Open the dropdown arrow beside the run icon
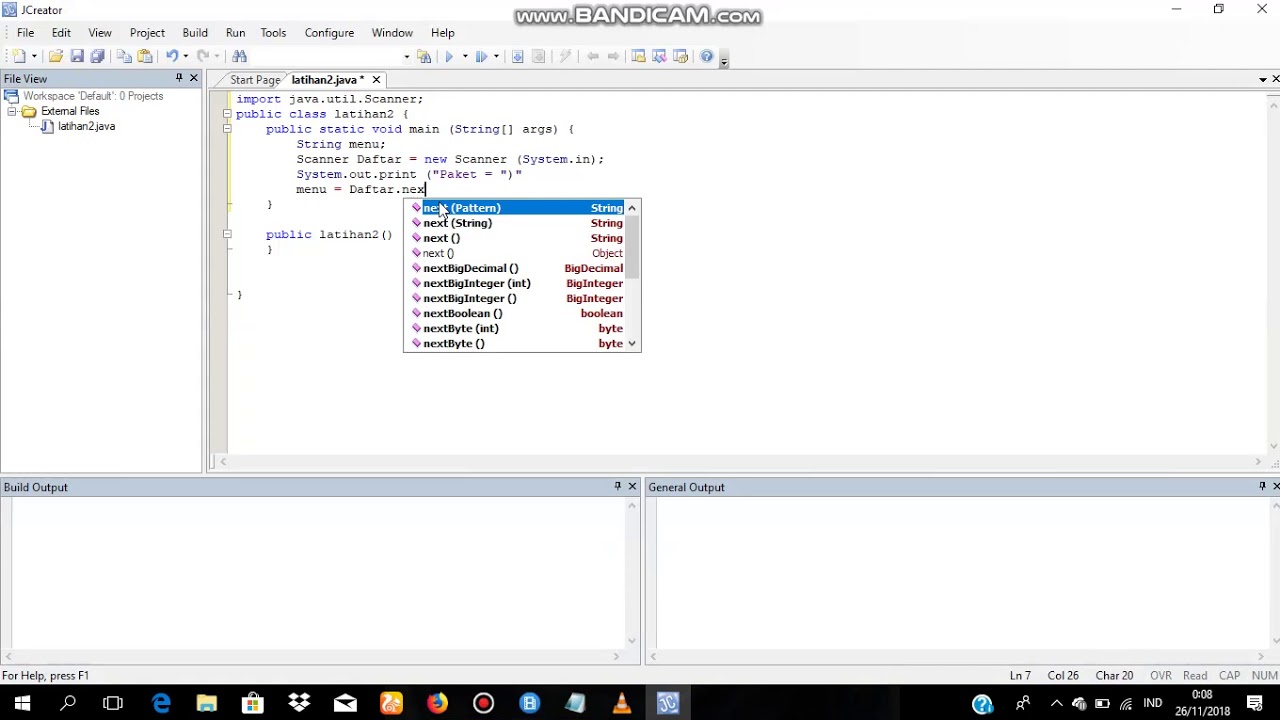Screen dimensions: 1280x720 point(465,57)
